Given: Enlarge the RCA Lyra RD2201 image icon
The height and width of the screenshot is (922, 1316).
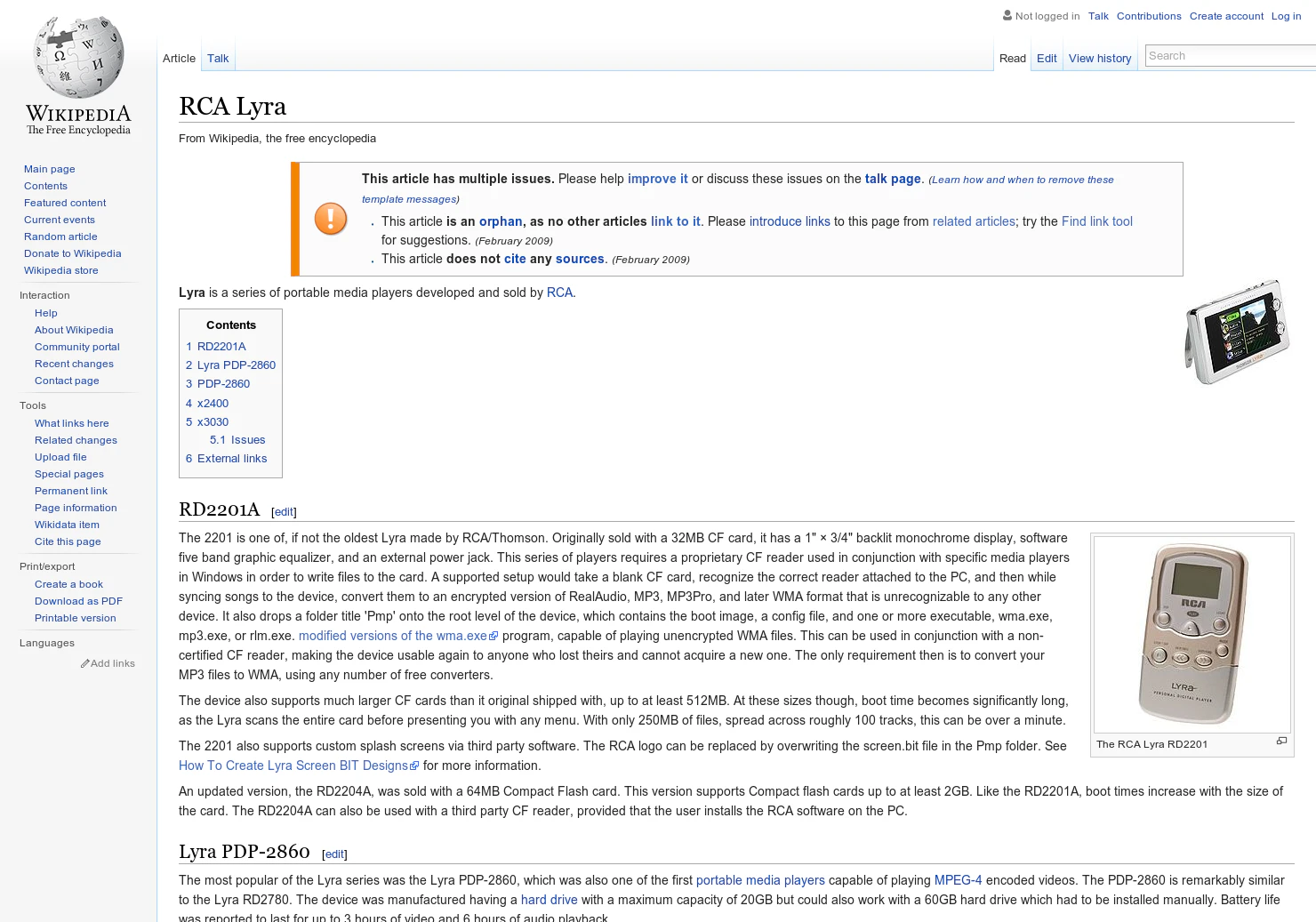Looking at the screenshot, I should 1281,741.
